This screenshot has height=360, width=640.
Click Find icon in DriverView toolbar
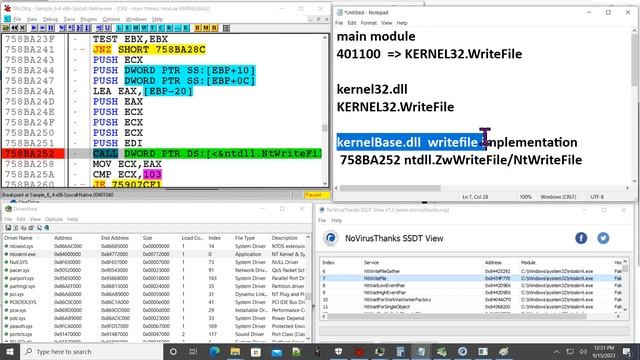click(x=39, y=228)
